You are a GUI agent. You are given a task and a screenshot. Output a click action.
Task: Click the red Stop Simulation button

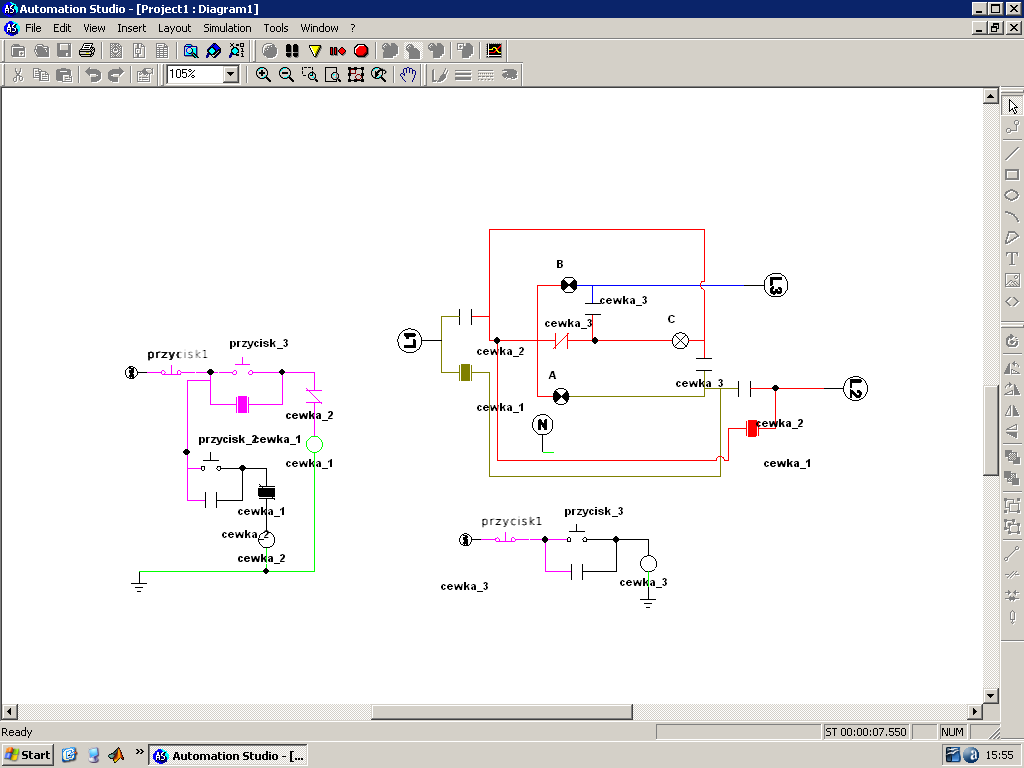pyautogui.click(x=361, y=50)
